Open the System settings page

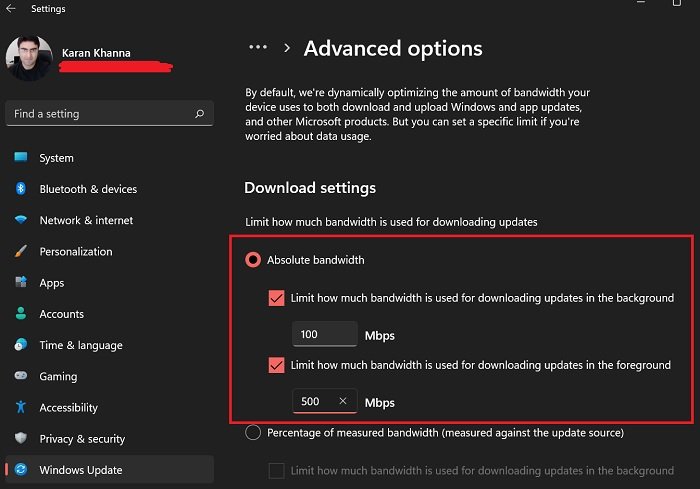click(x=56, y=158)
